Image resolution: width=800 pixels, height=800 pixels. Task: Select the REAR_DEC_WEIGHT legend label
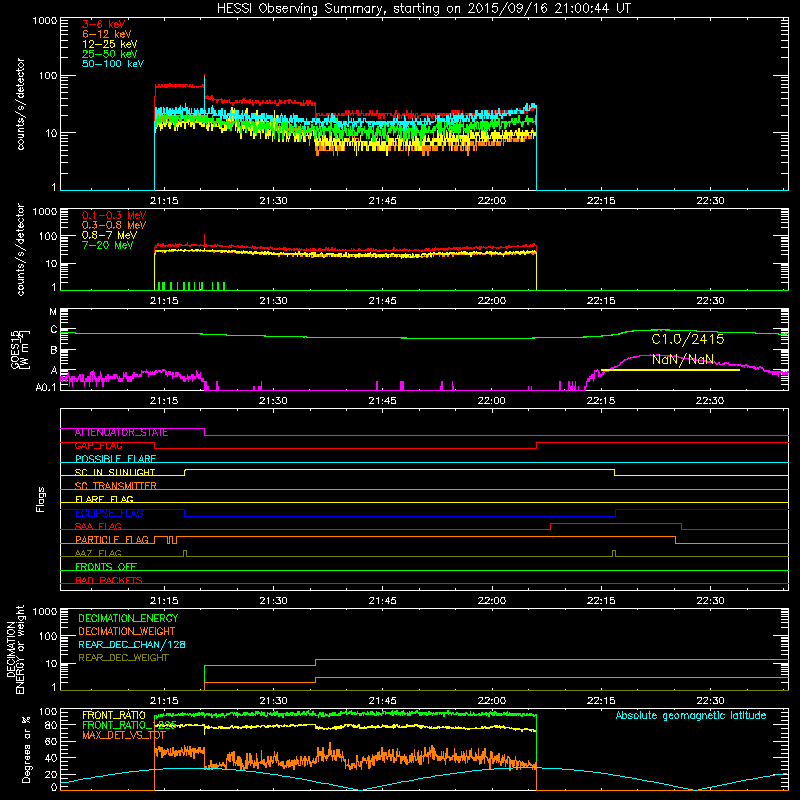pos(123,658)
